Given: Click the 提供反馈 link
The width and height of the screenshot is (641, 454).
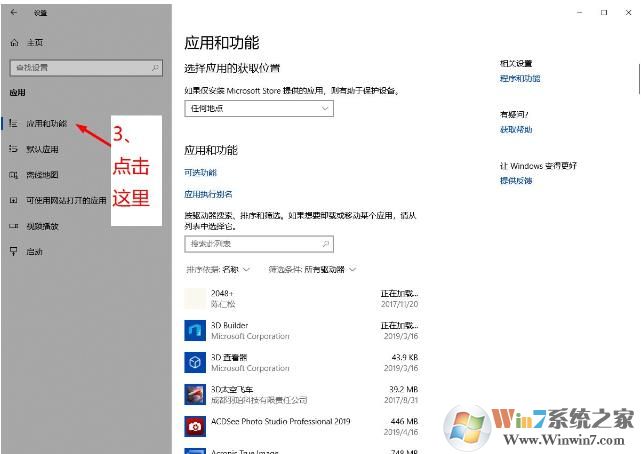Looking at the screenshot, I should (516, 180).
